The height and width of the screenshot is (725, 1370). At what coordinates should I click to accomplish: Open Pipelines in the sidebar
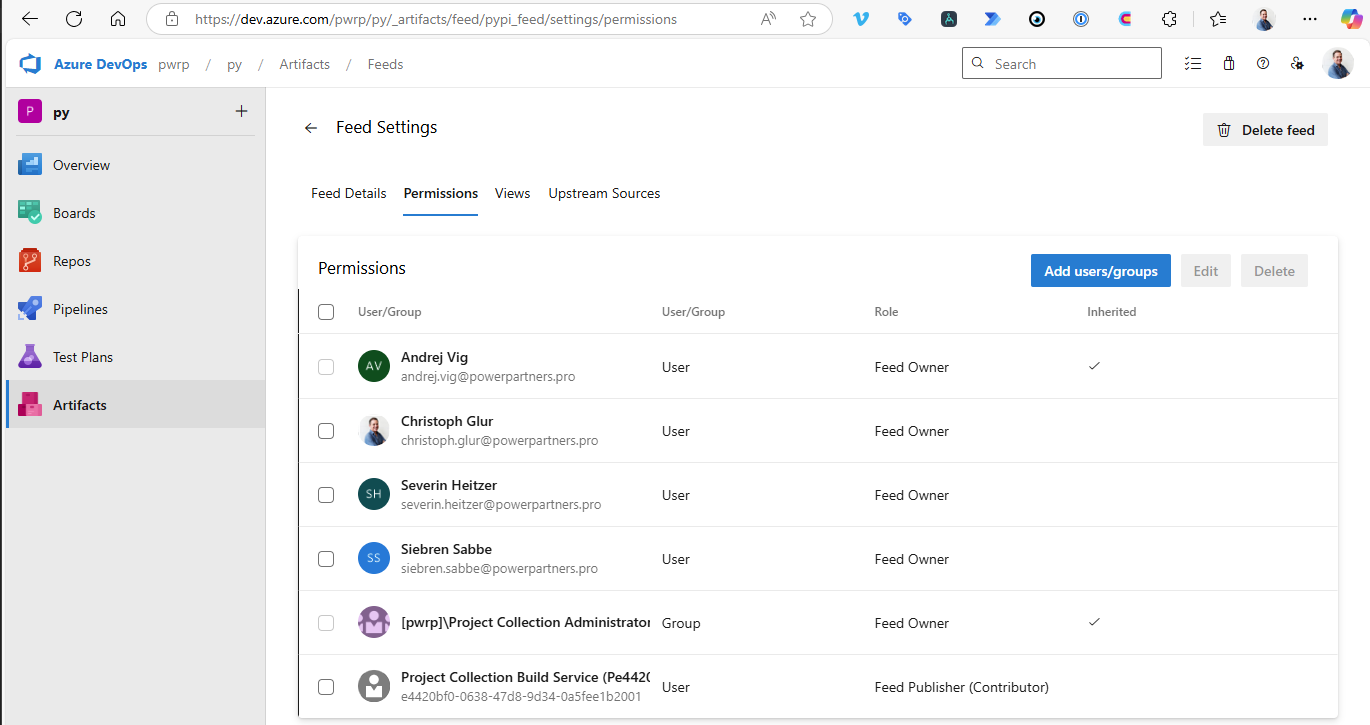click(x=135, y=309)
